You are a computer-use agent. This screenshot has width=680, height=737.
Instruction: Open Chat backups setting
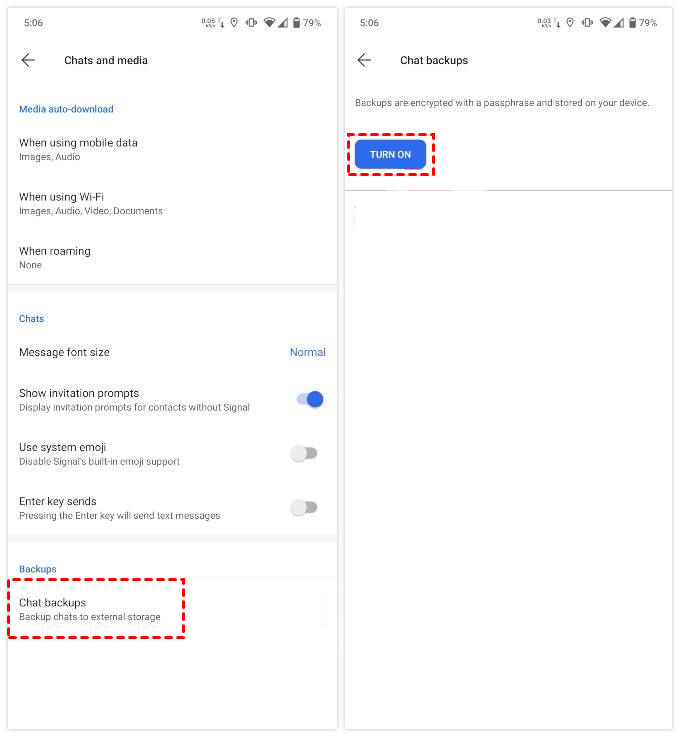(x=172, y=609)
